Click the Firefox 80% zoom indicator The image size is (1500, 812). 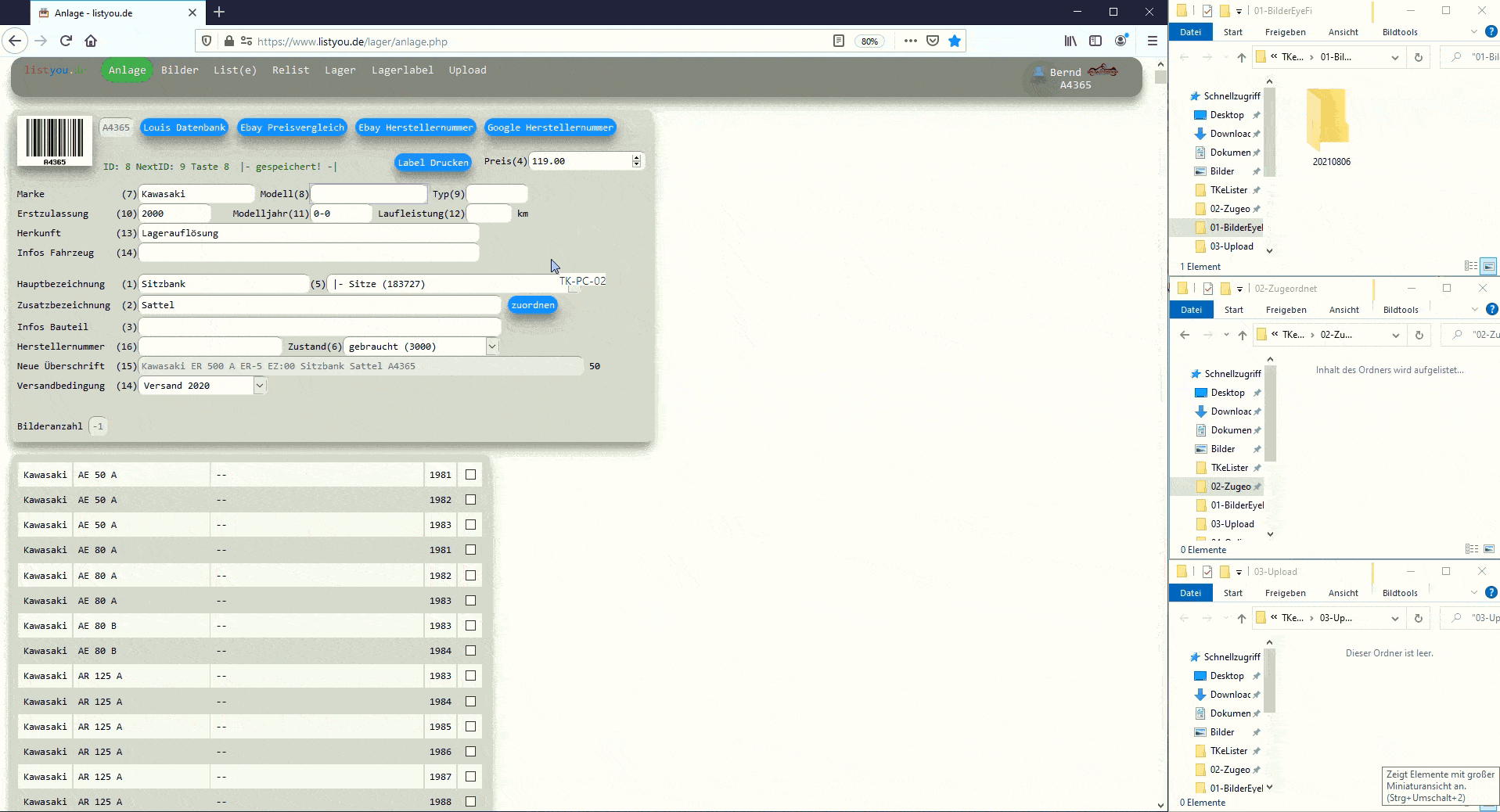tap(869, 41)
